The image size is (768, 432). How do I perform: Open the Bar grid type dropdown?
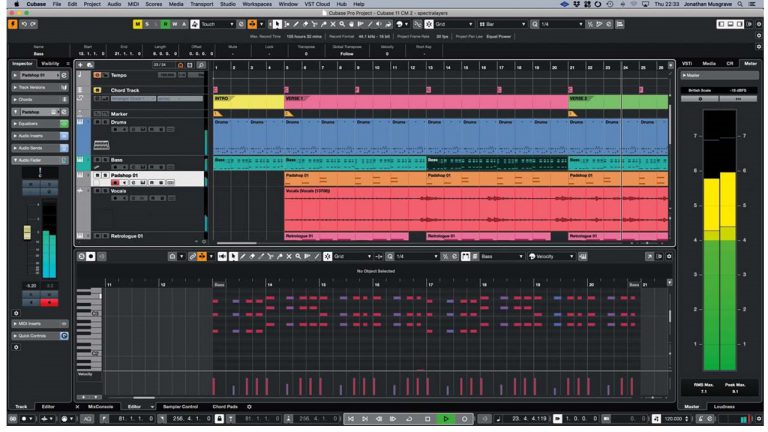tap(502, 24)
